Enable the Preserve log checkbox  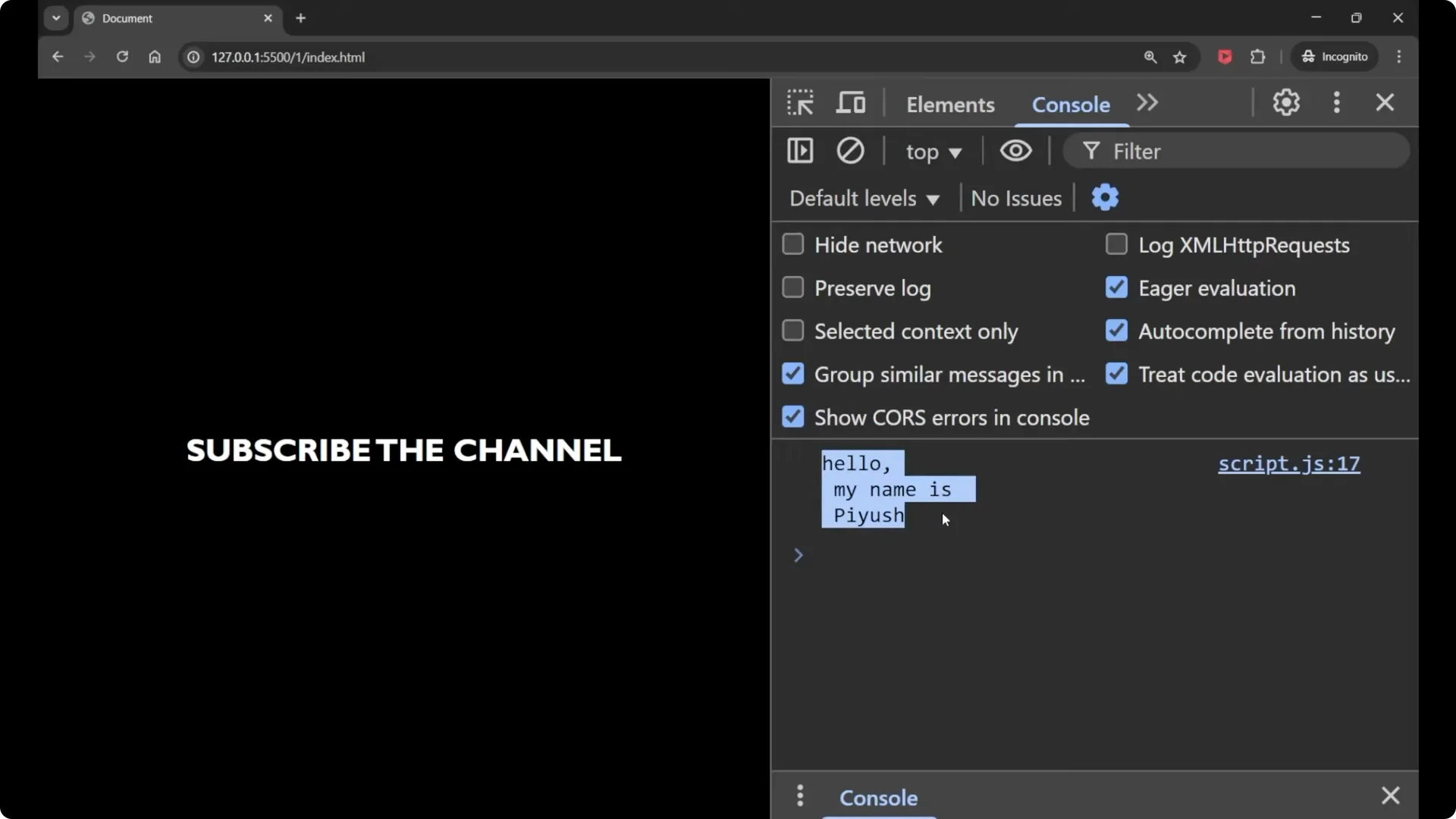tap(793, 288)
